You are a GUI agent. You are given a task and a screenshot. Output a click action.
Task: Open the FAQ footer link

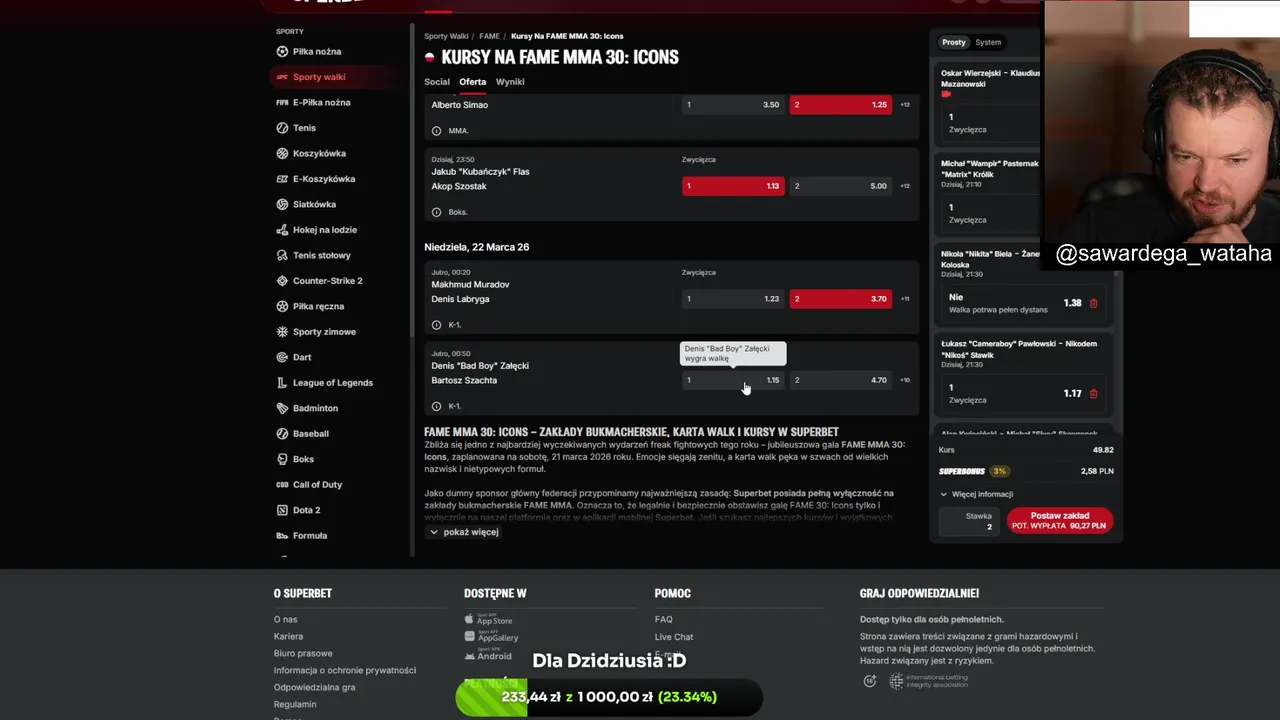click(x=664, y=620)
